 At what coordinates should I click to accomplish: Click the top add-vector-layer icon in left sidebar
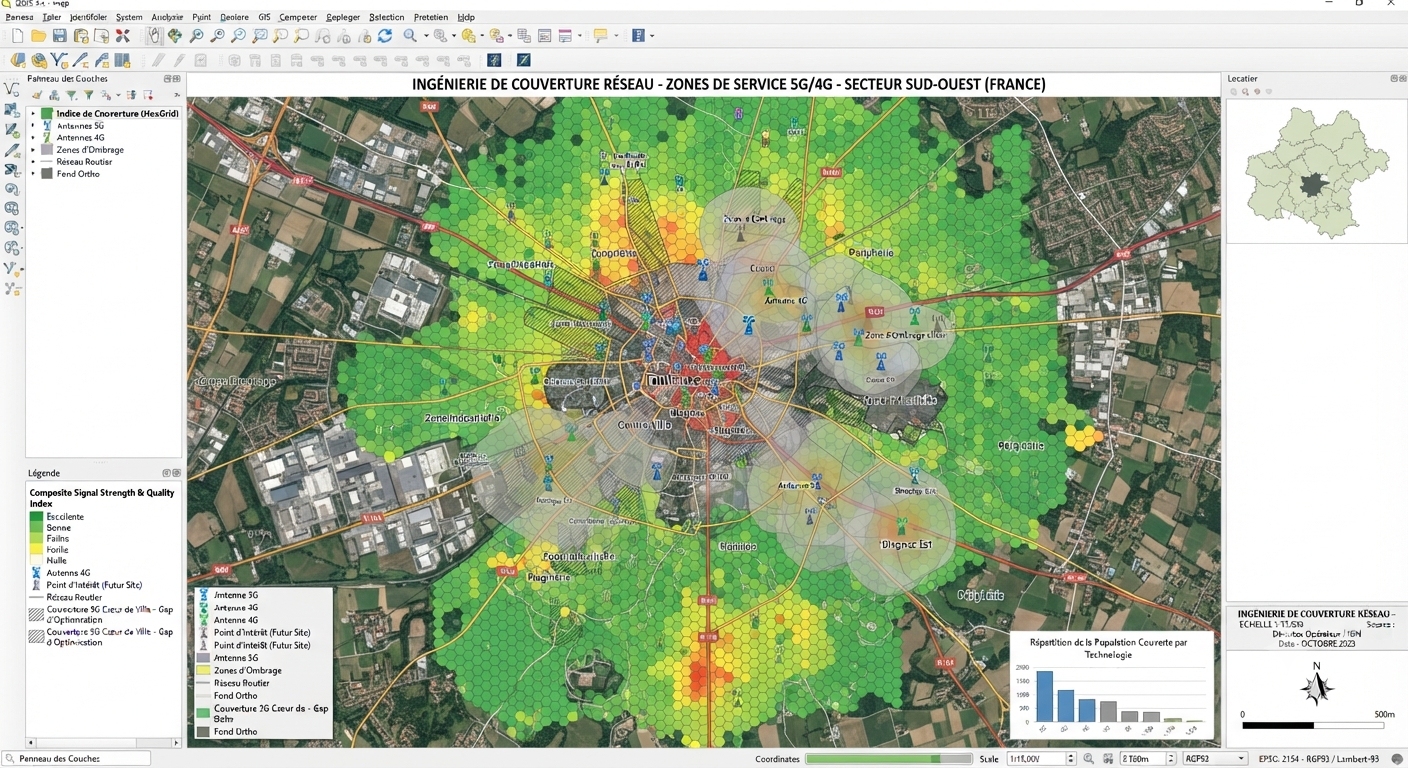12,89
